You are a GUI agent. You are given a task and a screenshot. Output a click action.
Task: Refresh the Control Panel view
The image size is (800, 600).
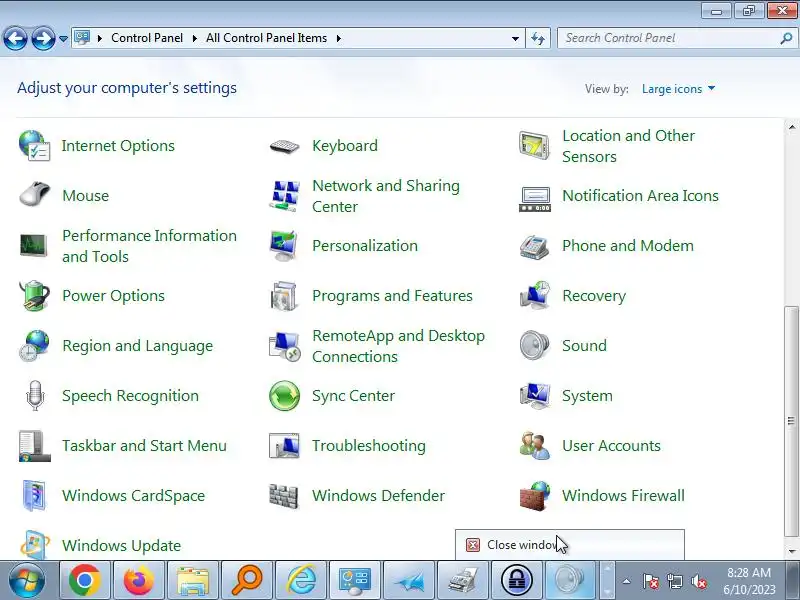coord(538,38)
